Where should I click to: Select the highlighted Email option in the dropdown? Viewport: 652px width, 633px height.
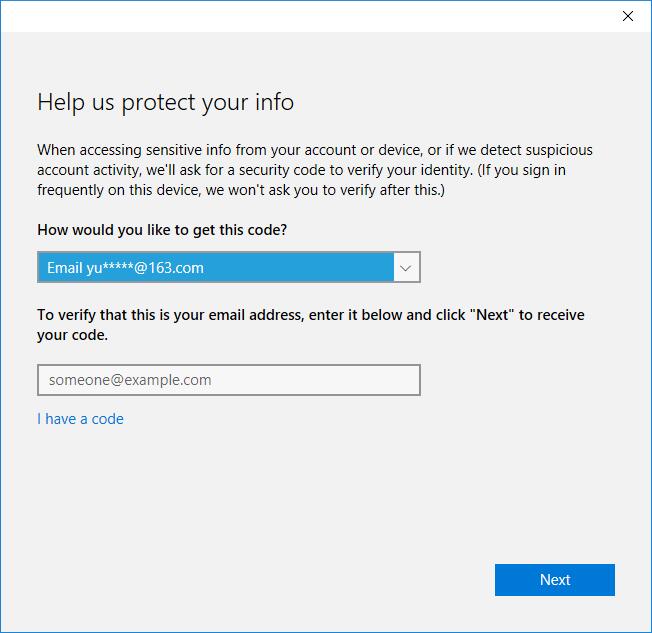pos(215,267)
